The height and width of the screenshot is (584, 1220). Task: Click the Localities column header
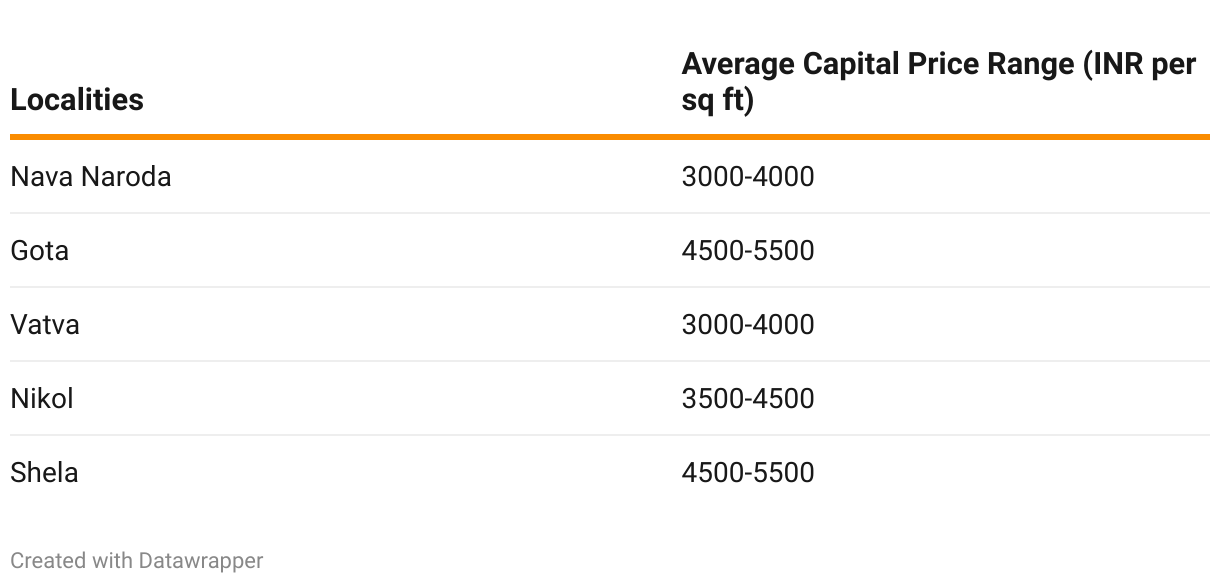[x=77, y=100]
